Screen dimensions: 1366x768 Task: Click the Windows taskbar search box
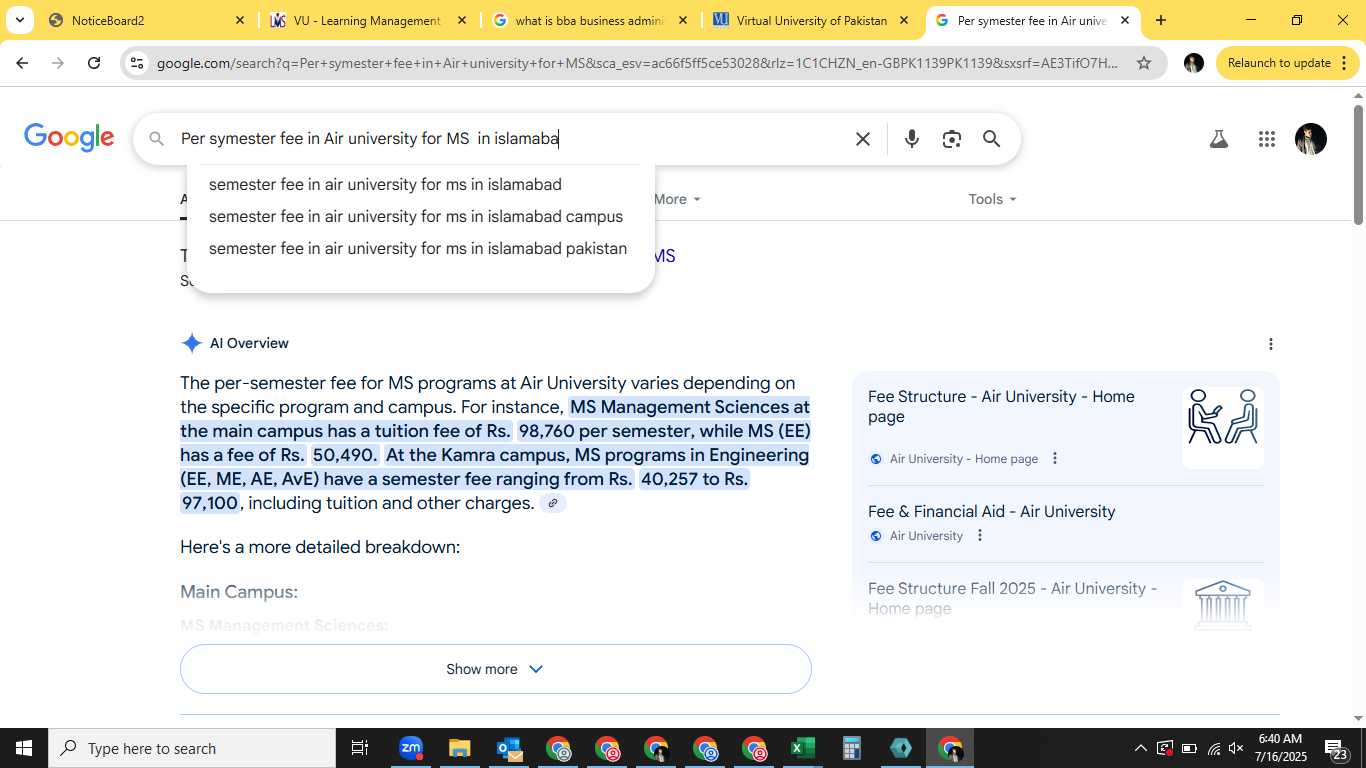tap(192, 748)
